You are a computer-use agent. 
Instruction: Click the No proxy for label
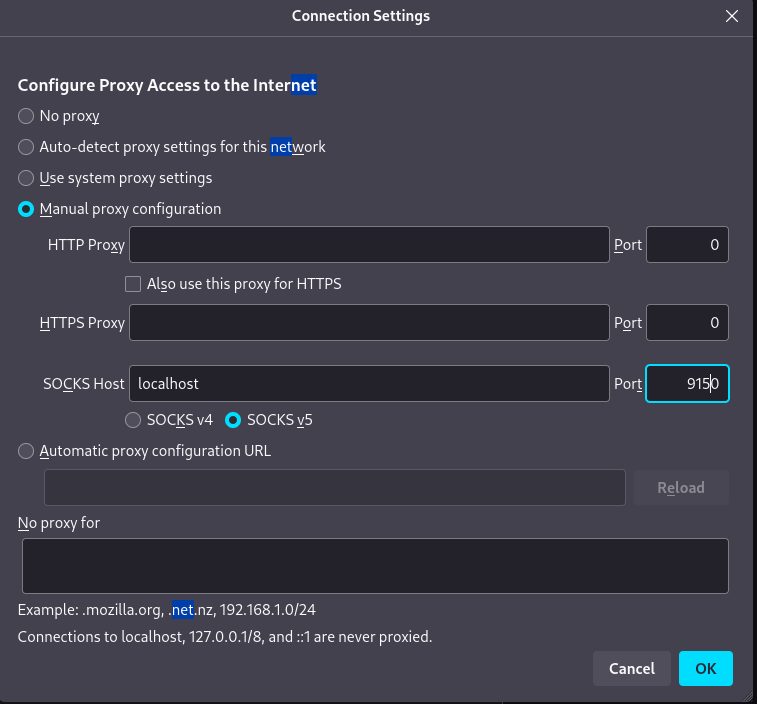pyautogui.click(x=59, y=523)
